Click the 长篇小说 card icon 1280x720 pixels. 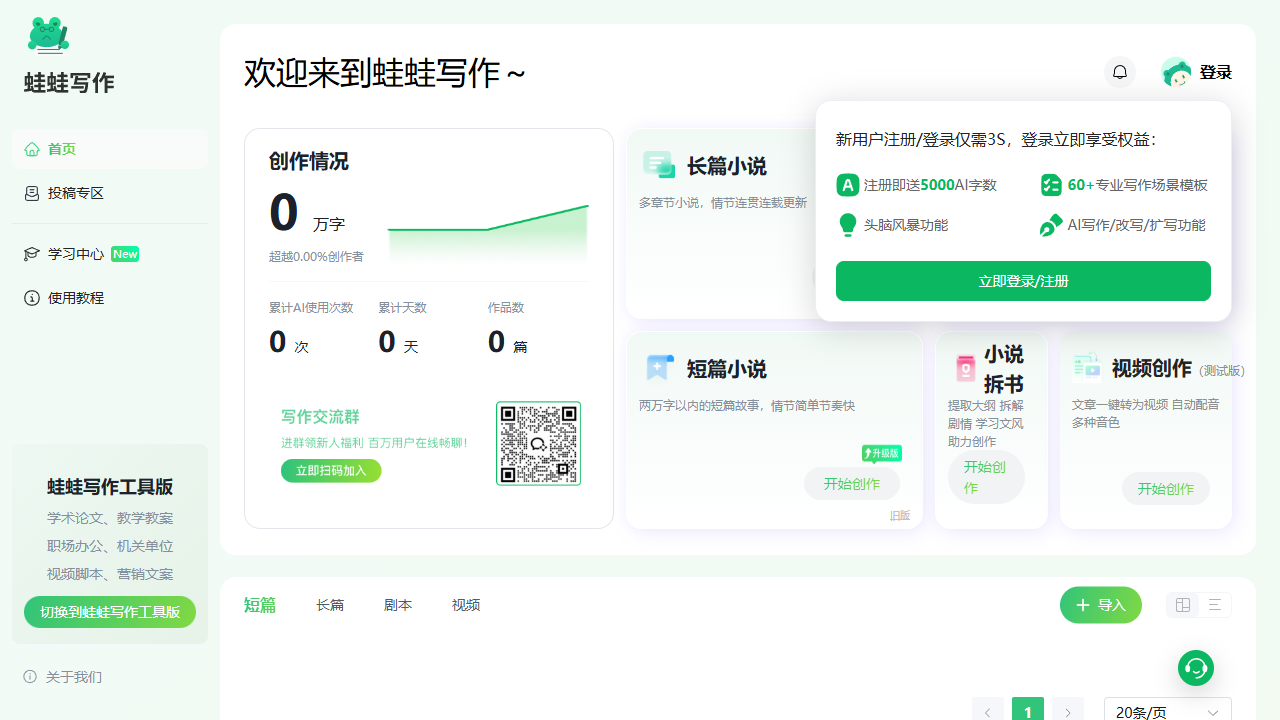click(x=659, y=165)
